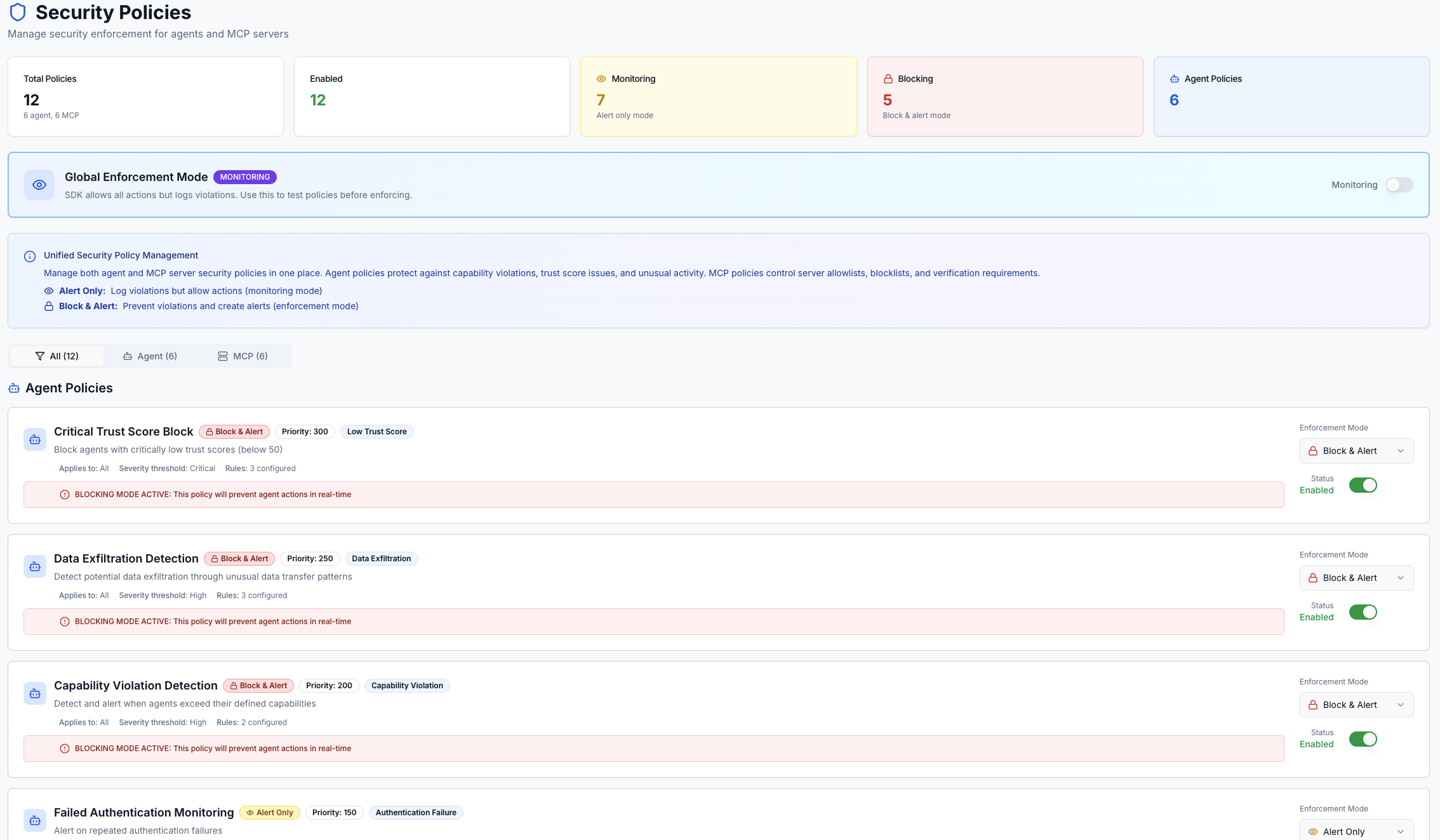Screen dimensions: 1440x840
Task: Click the info icon in Unified Security Policy Management
Action: tap(29, 256)
